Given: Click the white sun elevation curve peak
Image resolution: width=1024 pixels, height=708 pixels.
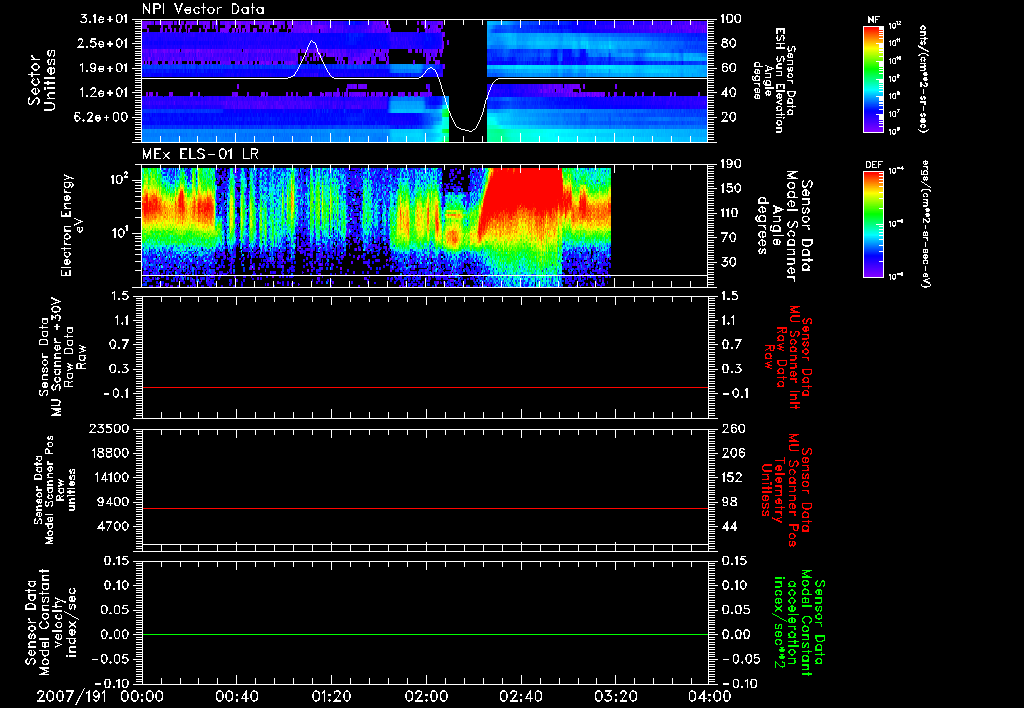Looking at the screenshot, I should [x=312, y=42].
